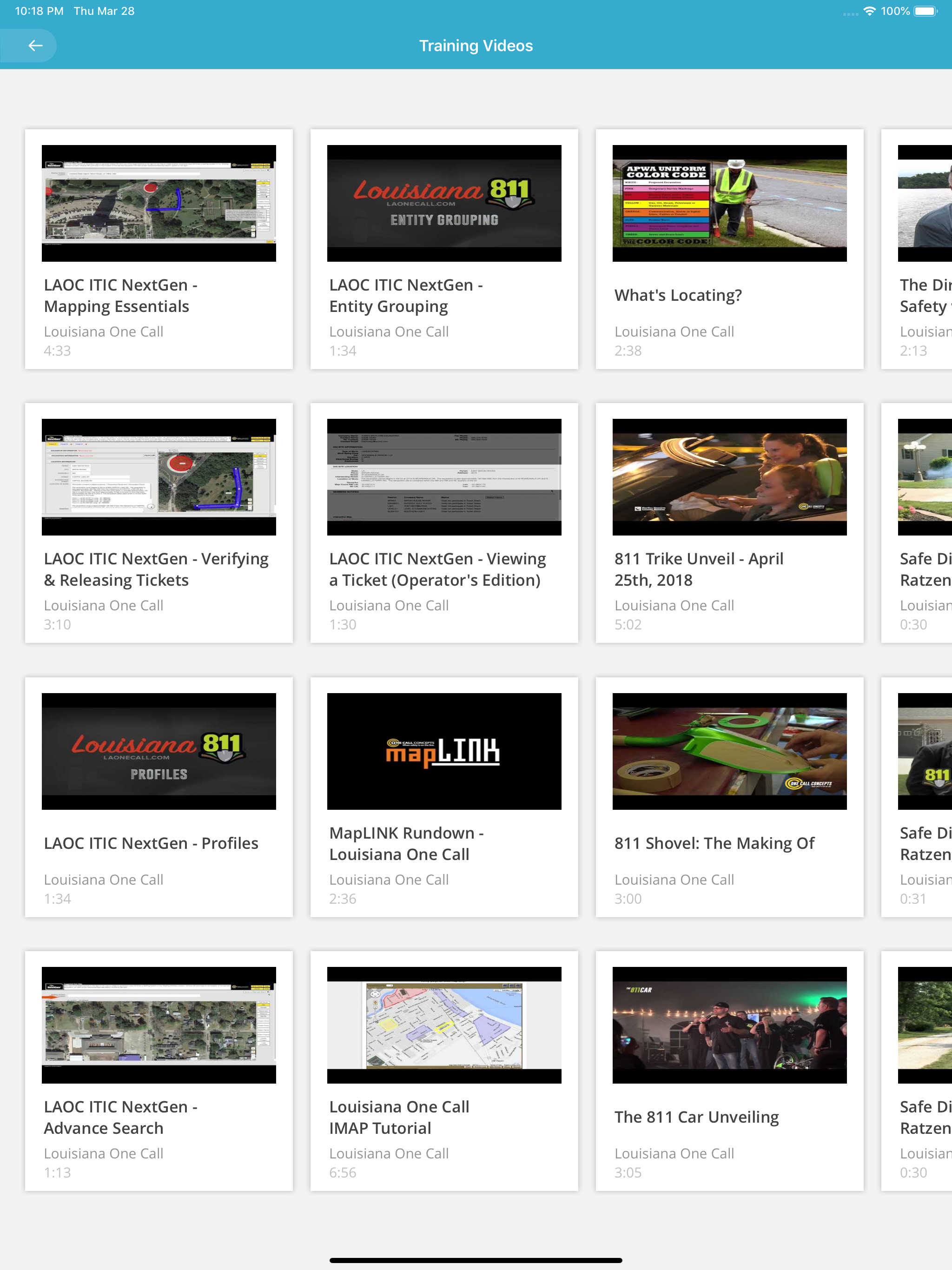Select '811 Shovel: The Making Of' title
The width and height of the screenshot is (952, 1270).
pyautogui.click(x=714, y=843)
